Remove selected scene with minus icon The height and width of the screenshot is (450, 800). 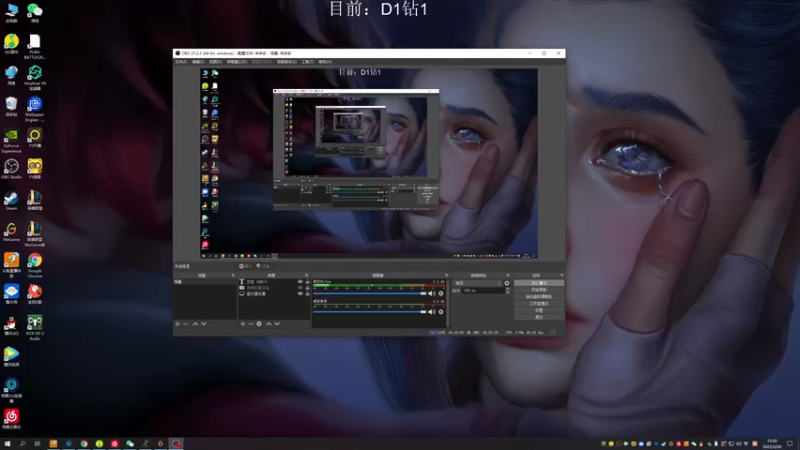tap(186, 324)
